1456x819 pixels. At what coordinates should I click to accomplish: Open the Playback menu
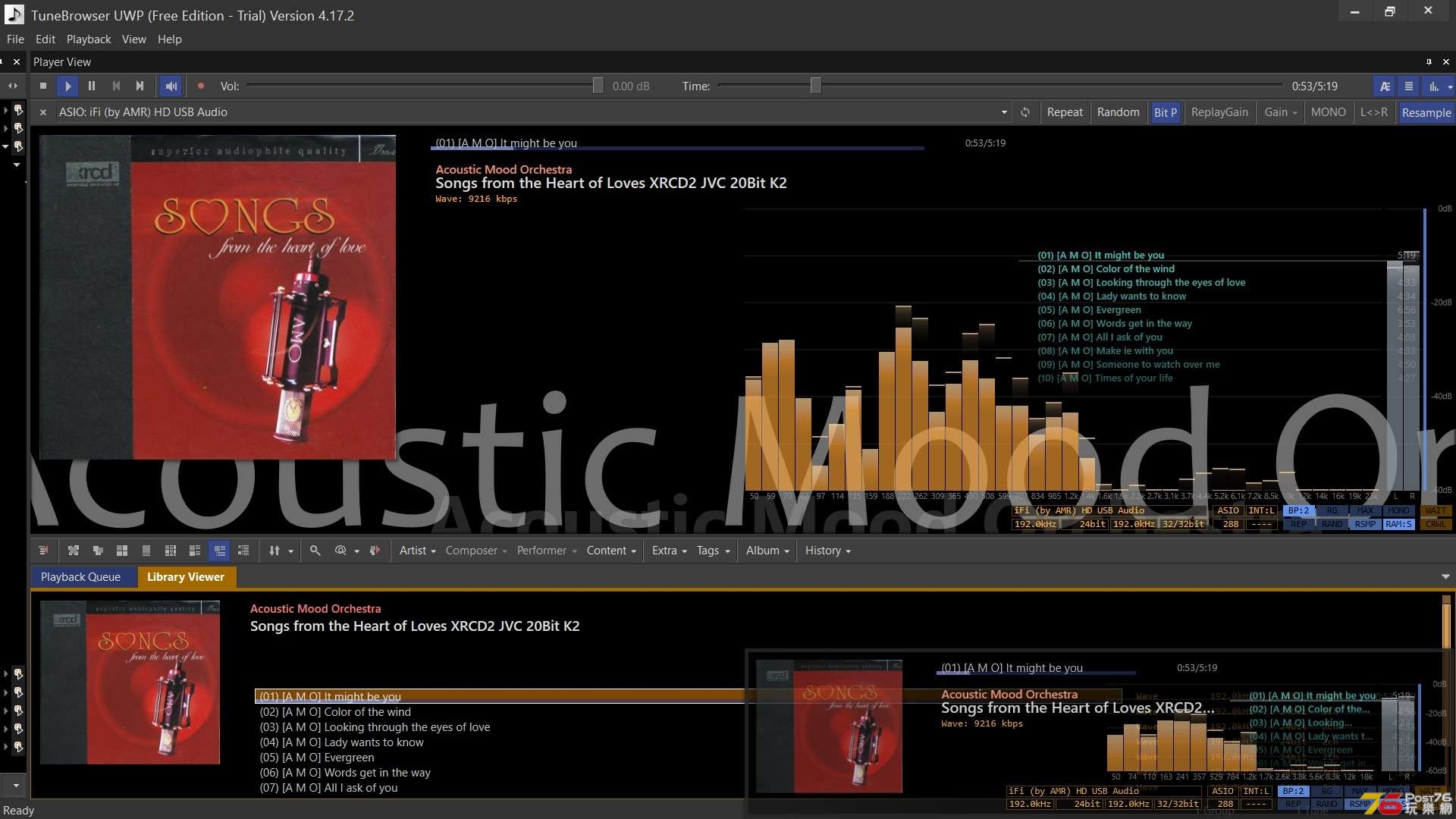89,39
